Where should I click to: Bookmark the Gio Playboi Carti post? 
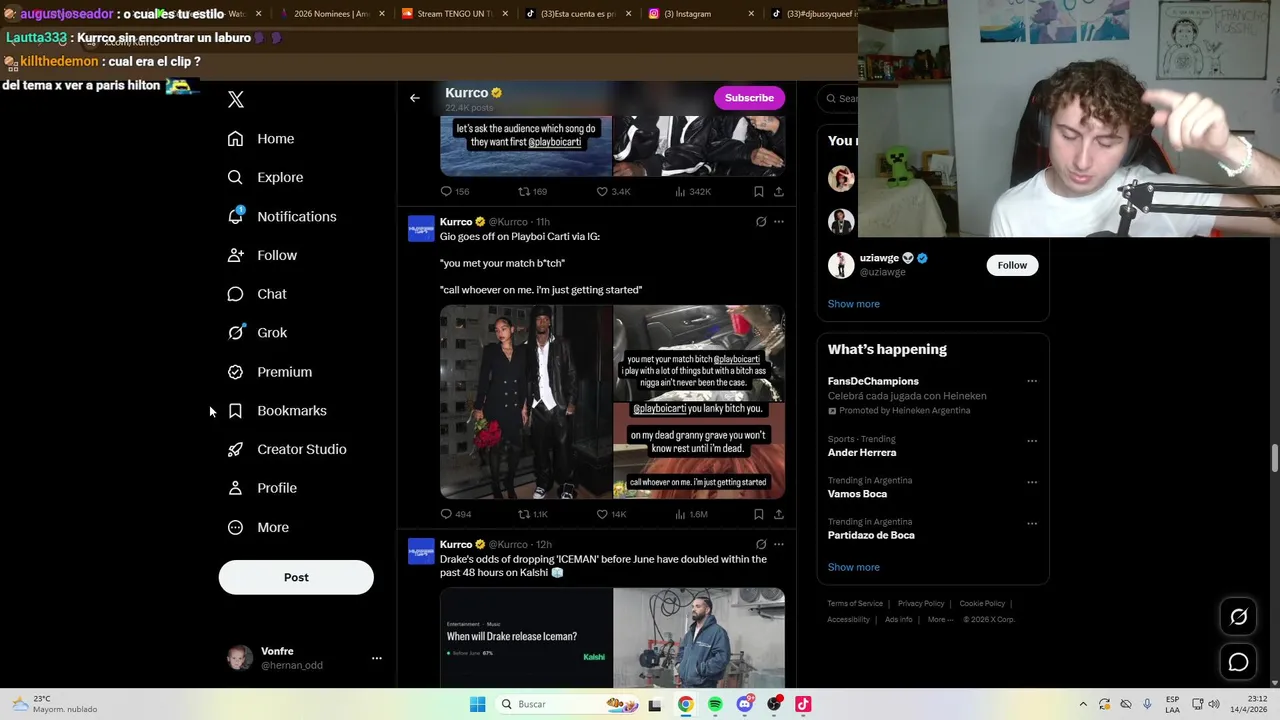tap(759, 514)
